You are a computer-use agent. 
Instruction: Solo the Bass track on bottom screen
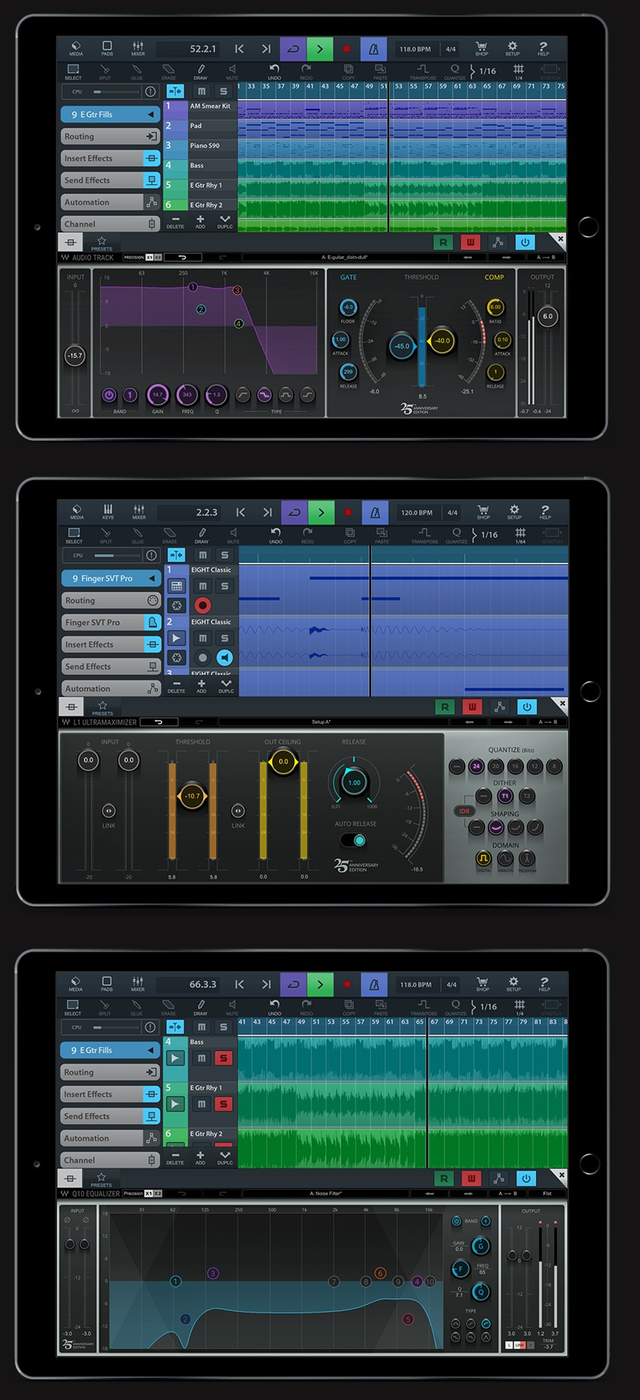tap(224, 1057)
